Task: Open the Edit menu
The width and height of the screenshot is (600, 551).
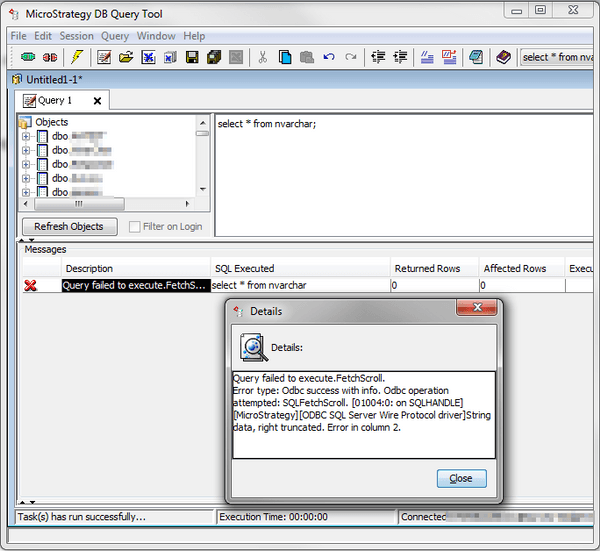Action: (x=43, y=36)
